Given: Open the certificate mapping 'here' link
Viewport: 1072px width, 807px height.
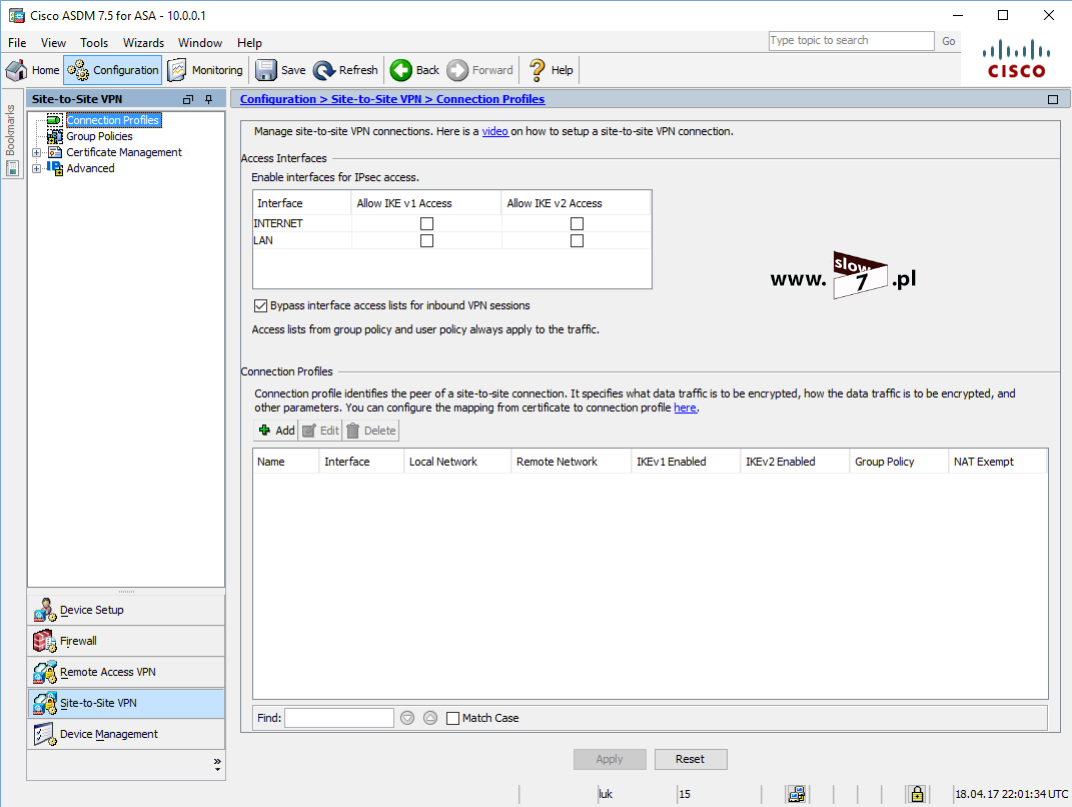Looking at the screenshot, I should coord(685,408).
